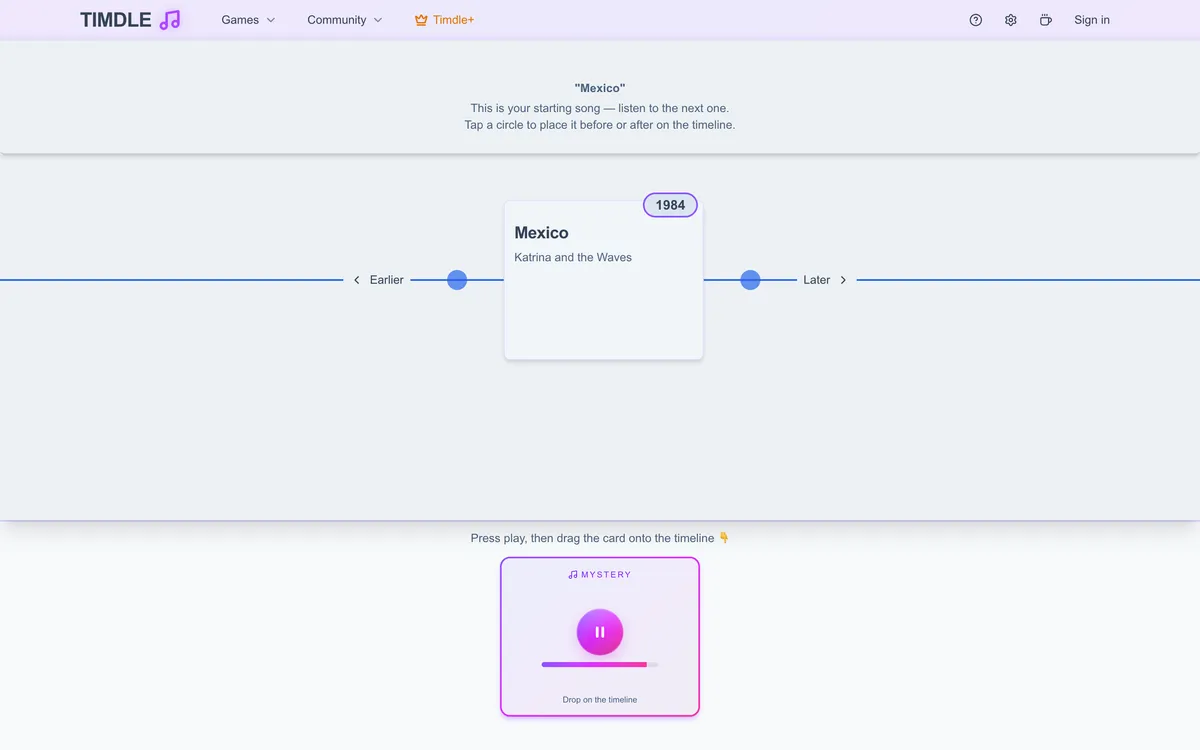
Task: Click the Timdle+ crown icon
Action: click(421, 20)
